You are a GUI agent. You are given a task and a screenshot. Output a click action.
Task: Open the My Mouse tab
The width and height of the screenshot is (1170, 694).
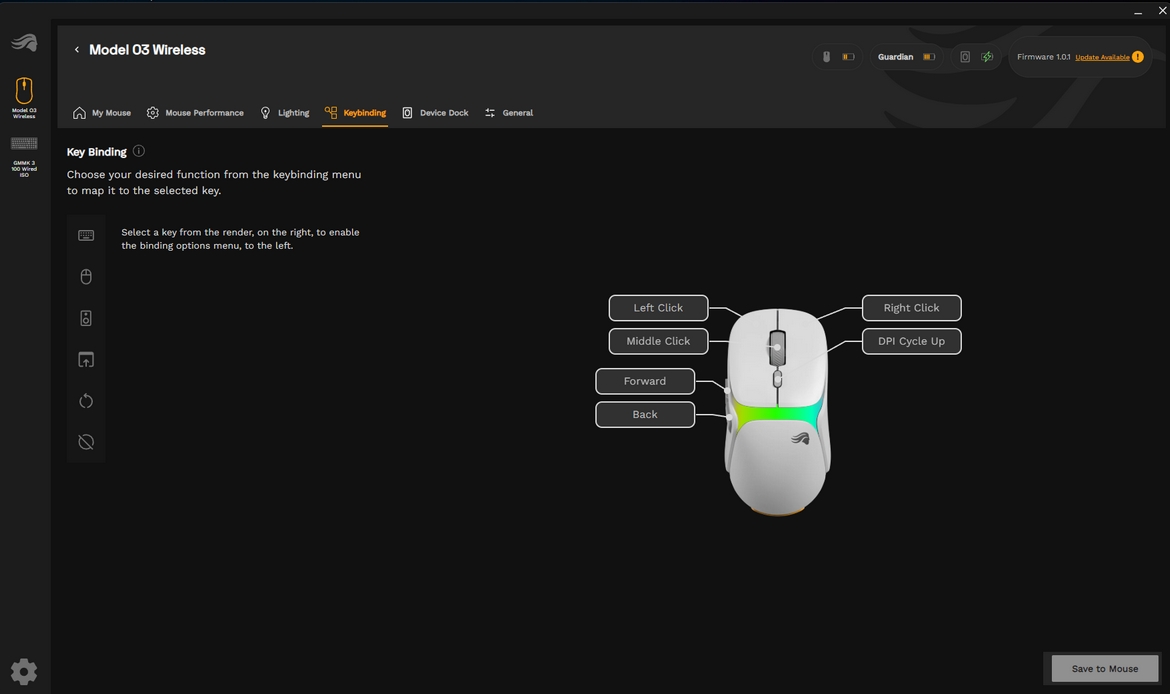(101, 113)
